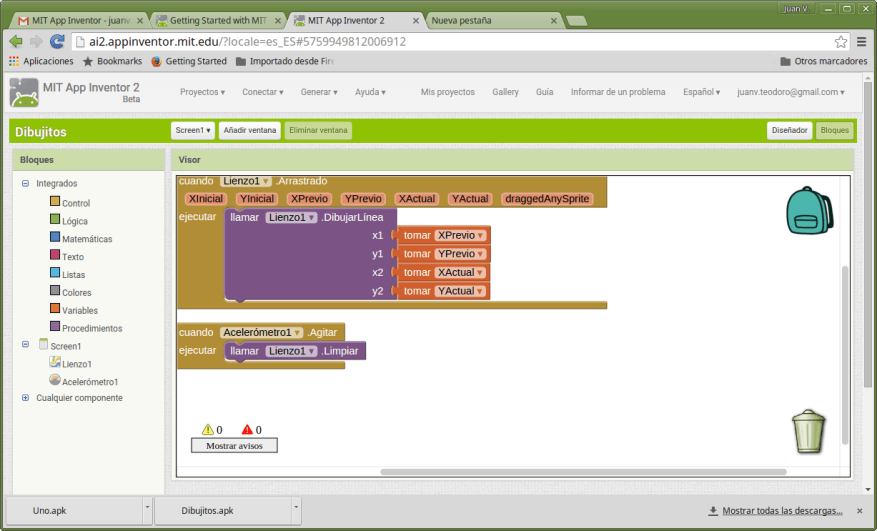877x531 pixels.
Task: Click the Mostrar avisos button
Action: 234,446
